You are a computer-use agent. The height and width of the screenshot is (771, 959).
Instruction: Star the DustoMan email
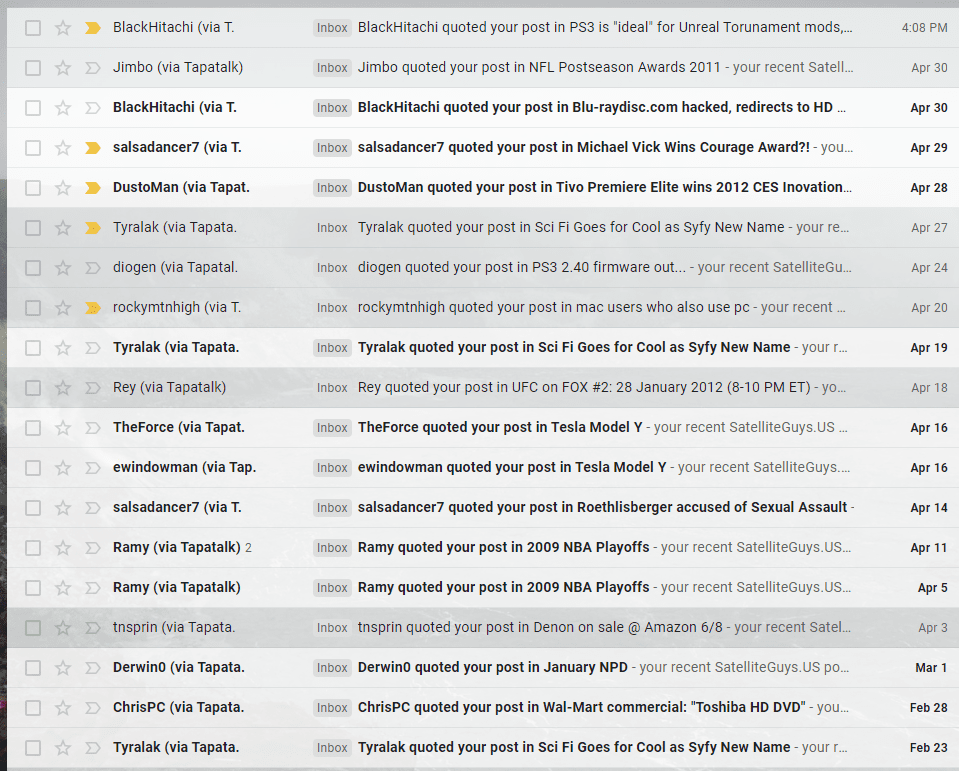click(63, 188)
